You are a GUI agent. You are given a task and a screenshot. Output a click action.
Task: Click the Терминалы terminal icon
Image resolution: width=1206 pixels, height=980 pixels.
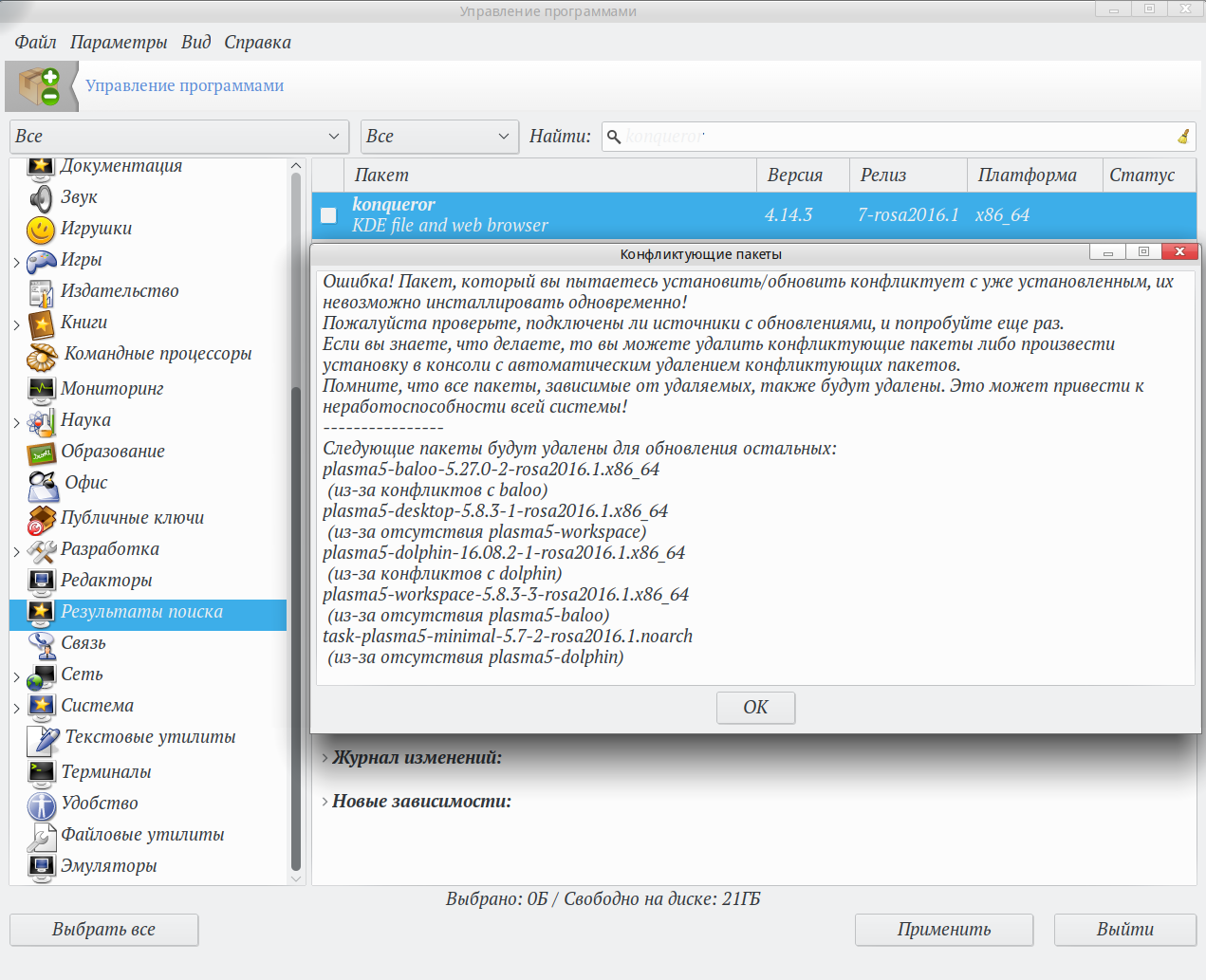coord(41,772)
